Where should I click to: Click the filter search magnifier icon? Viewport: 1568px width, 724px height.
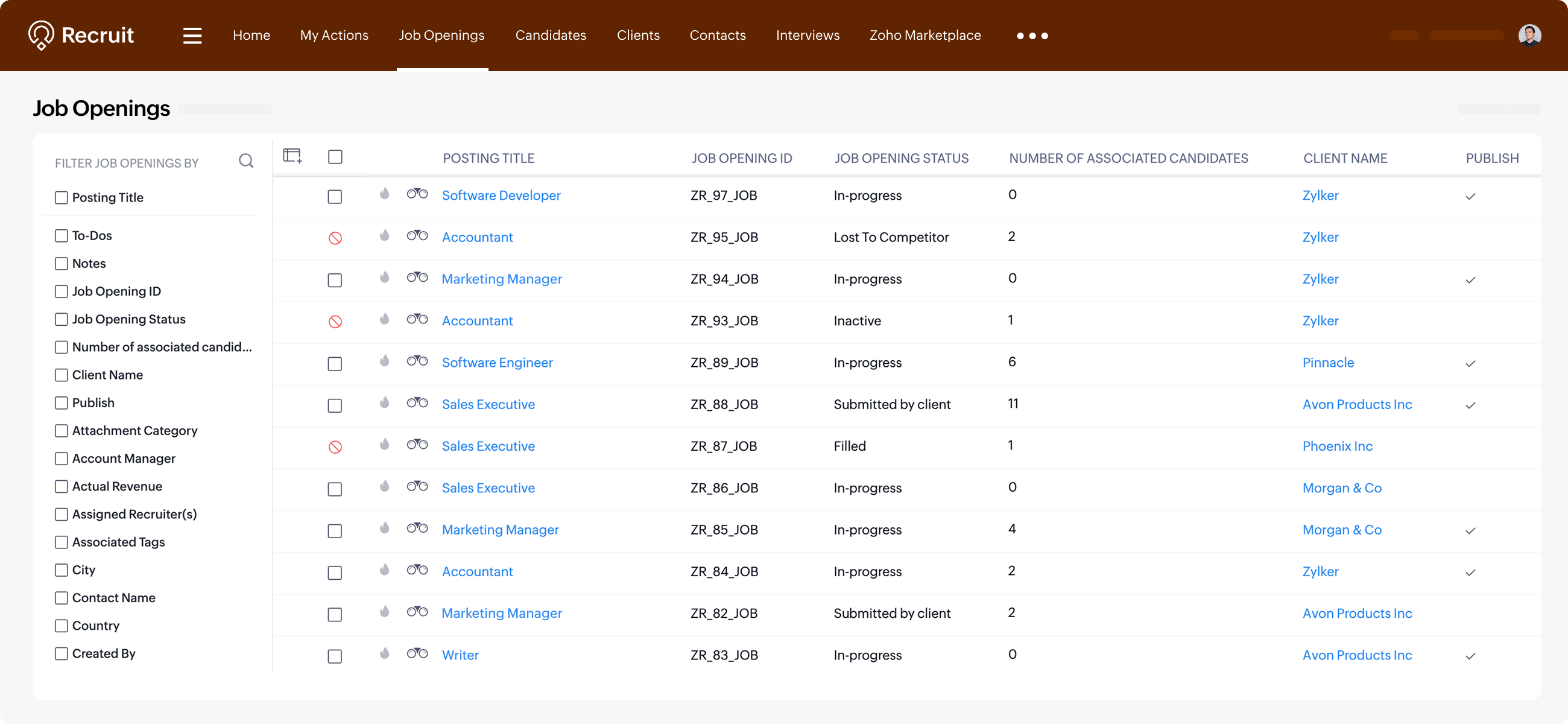(246, 160)
